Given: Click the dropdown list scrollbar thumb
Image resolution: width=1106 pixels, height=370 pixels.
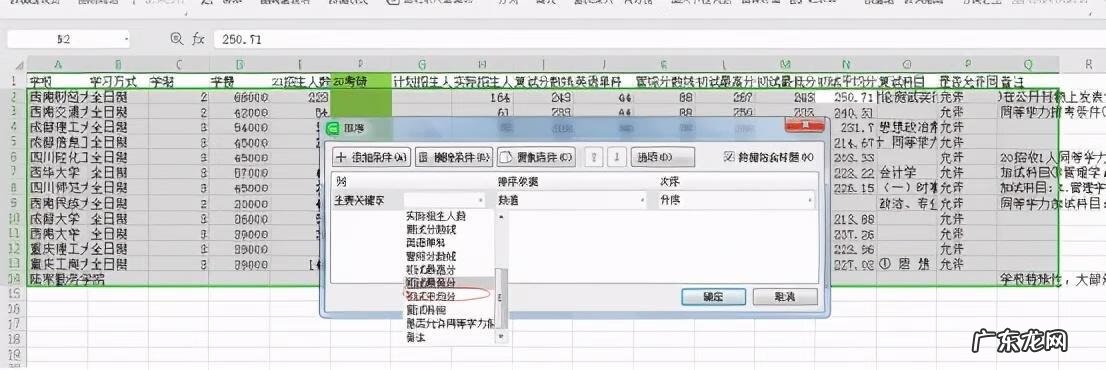Looking at the screenshot, I should (502, 299).
